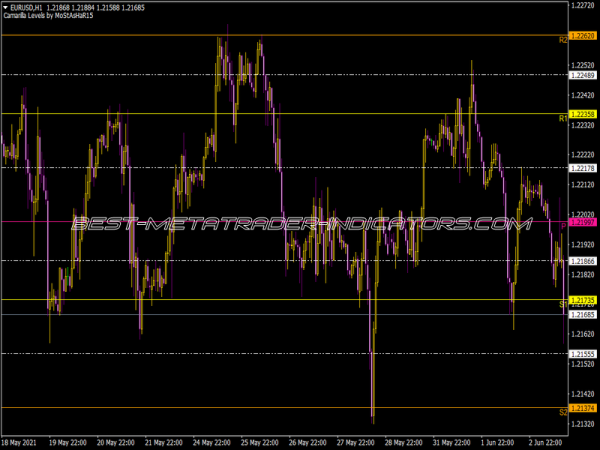Click the EURUSD,H1 chart title text
This screenshot has width=600, height=450.
(x=28, y=7)
